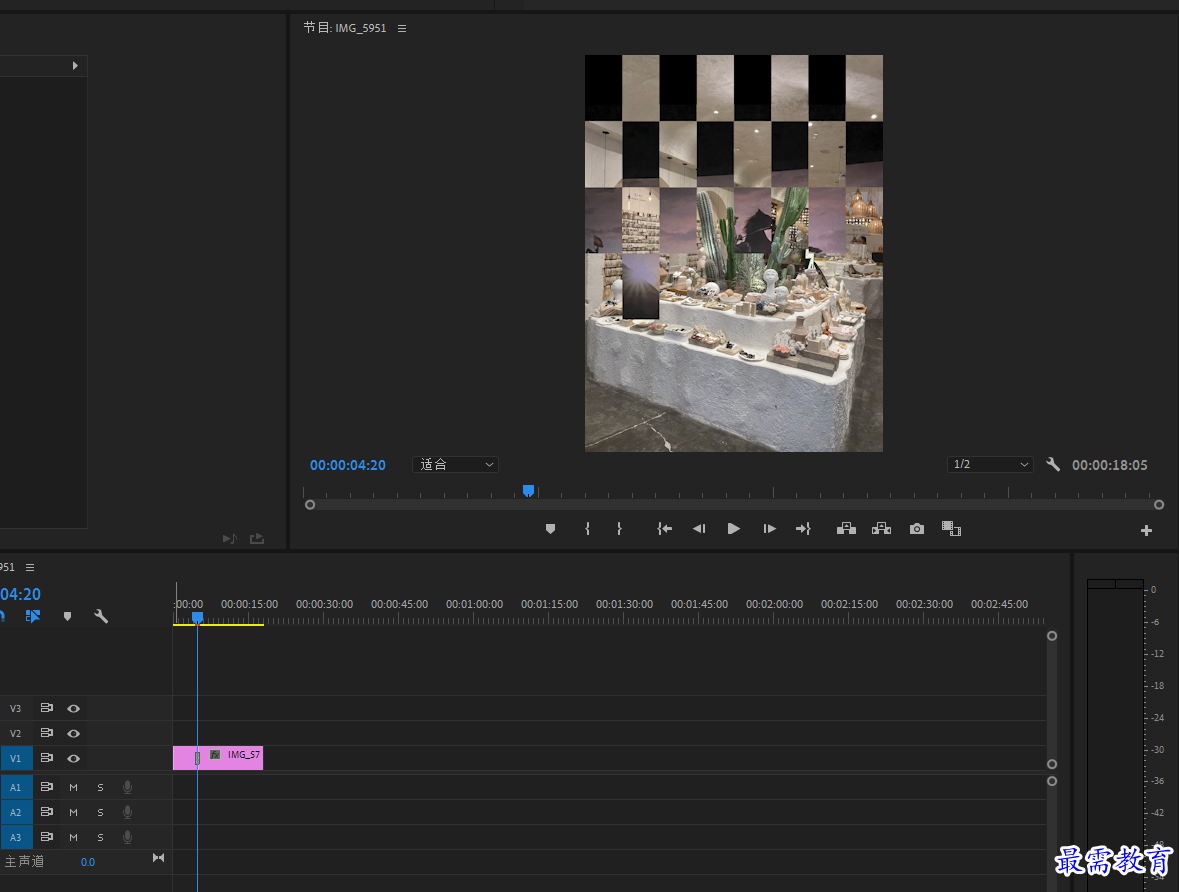
Task: Click timeline playhead on ruler
Action: click(x=197, y=617)
